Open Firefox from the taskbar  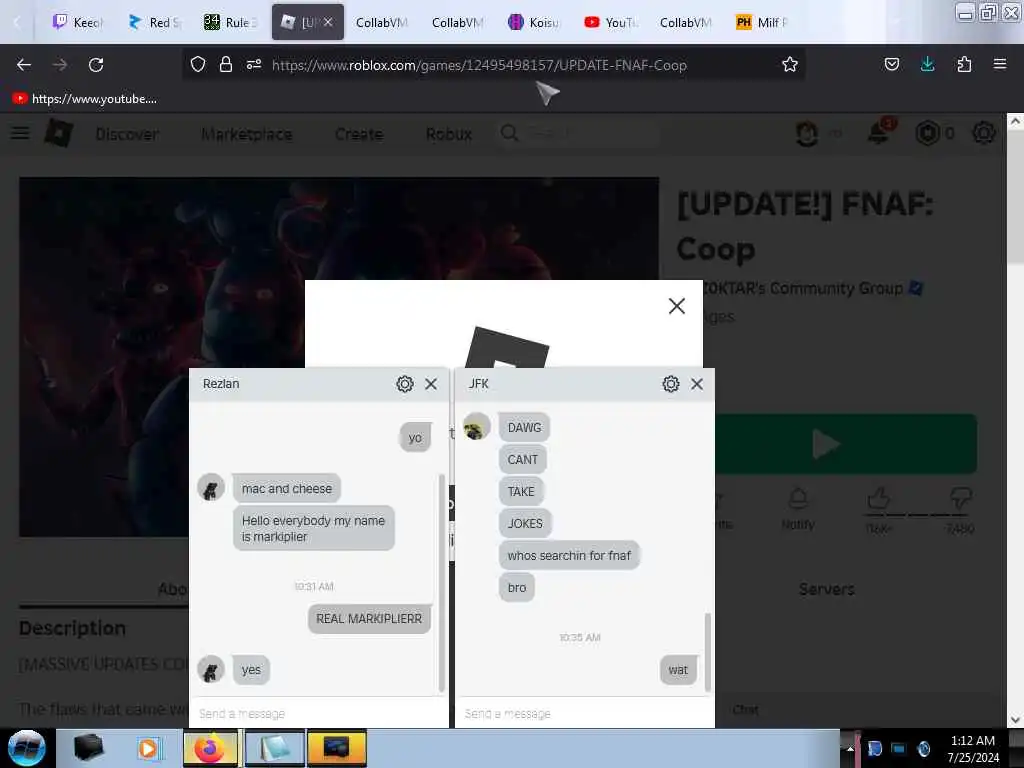pyautogui.click(x=210, y=748)
